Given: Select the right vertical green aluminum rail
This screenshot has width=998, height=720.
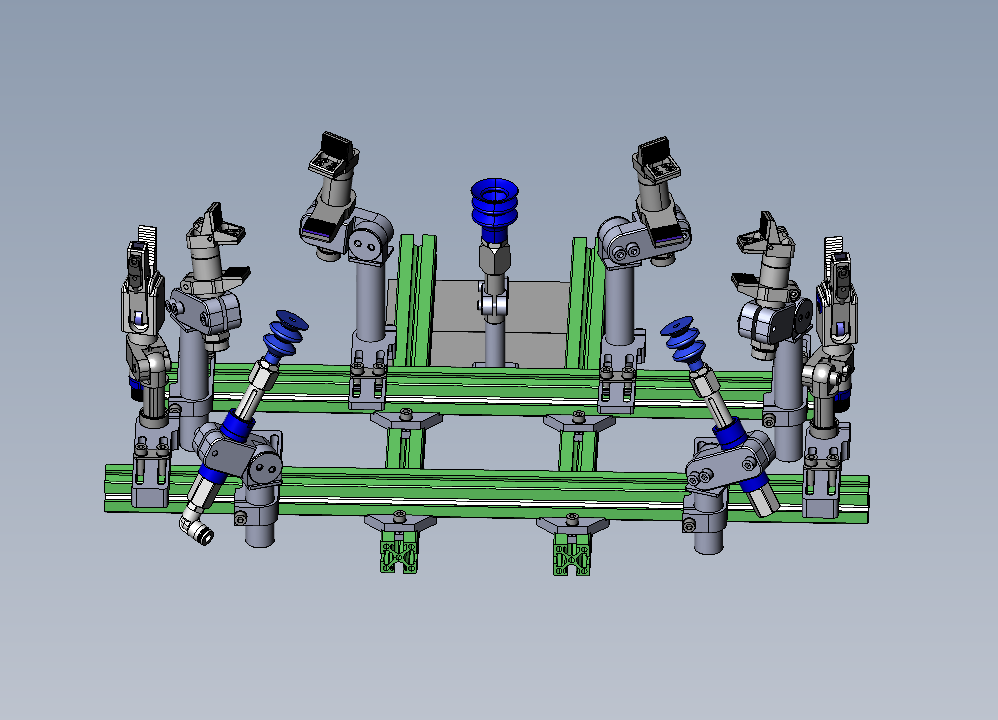Looking at the screenshot, I should pyautogui.click(x=584, y=300).
